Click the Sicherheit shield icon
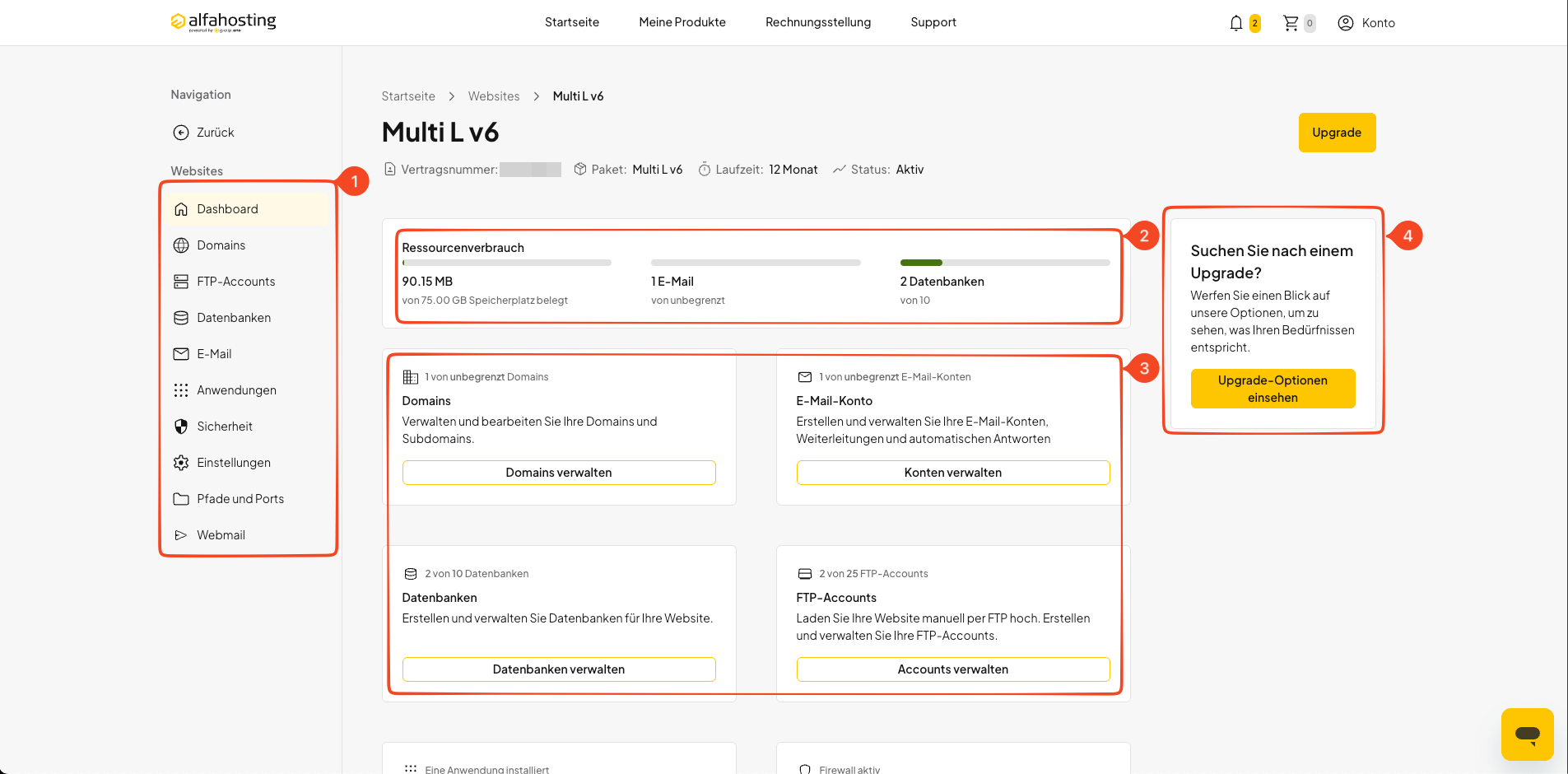 181,427
